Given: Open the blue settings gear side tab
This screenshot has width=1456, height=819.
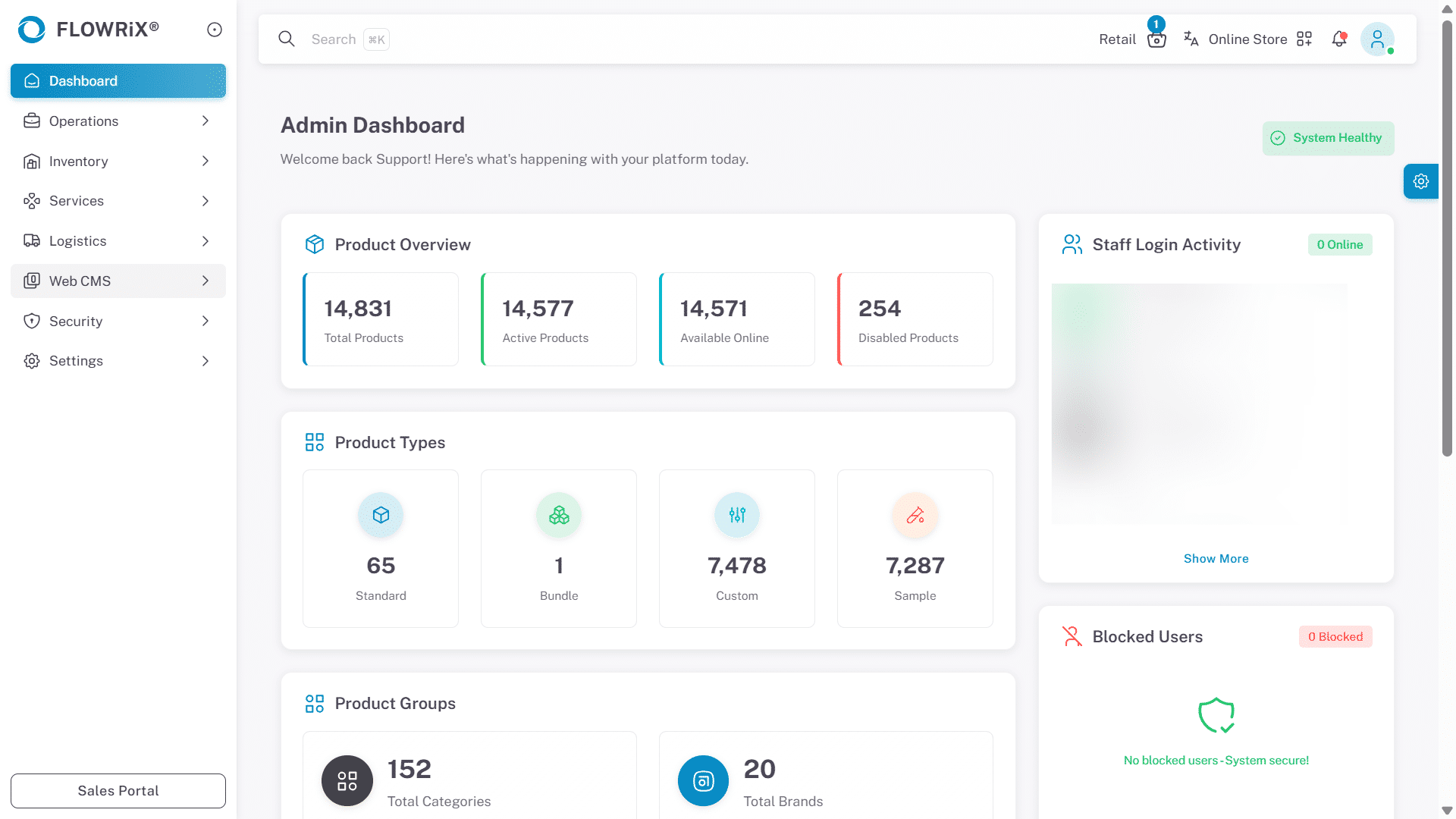Looking at the screenshot, I should (1421, 181).
